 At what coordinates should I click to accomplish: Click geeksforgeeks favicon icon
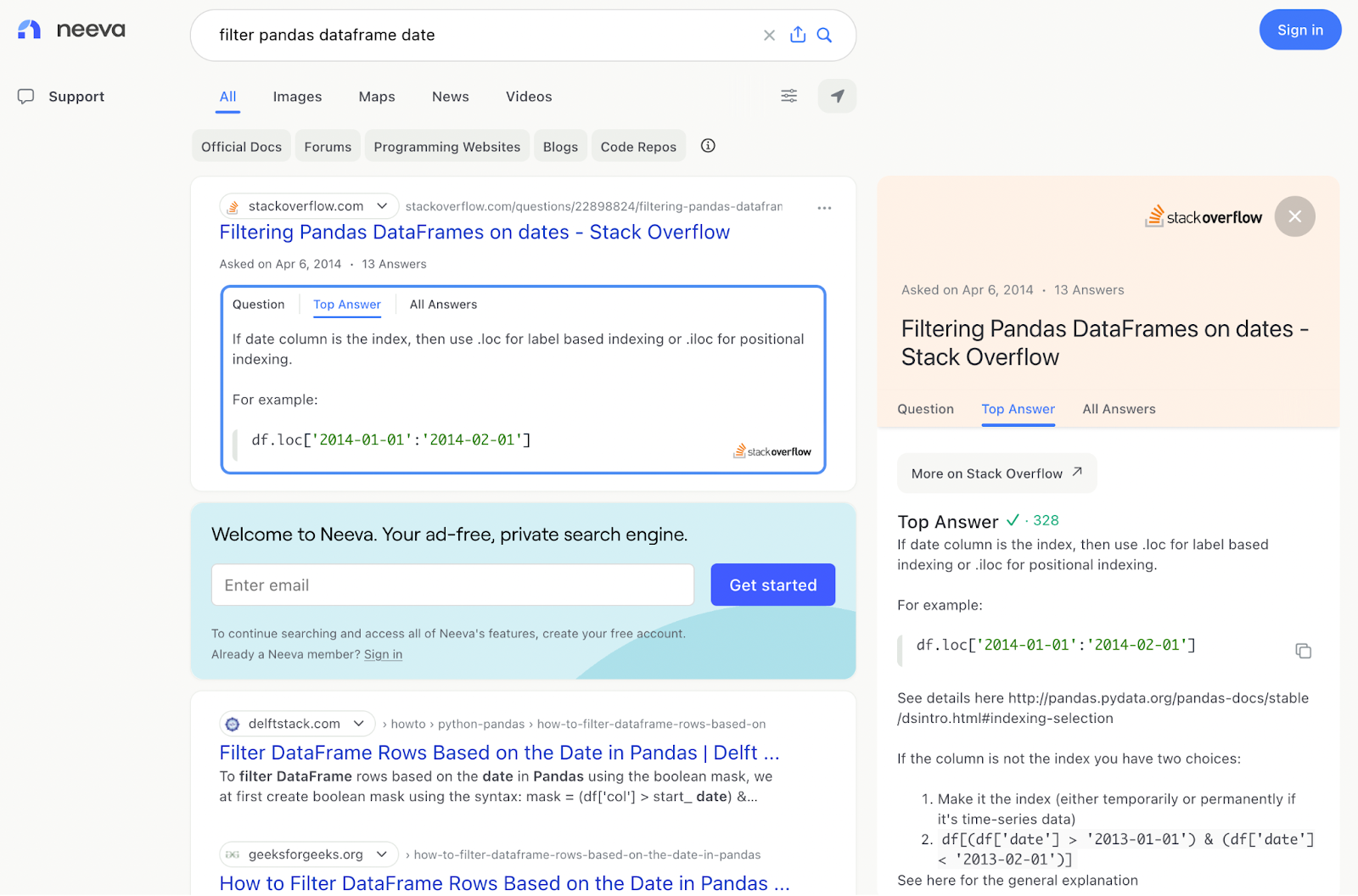pyautogui.click(x=233, y=854)
